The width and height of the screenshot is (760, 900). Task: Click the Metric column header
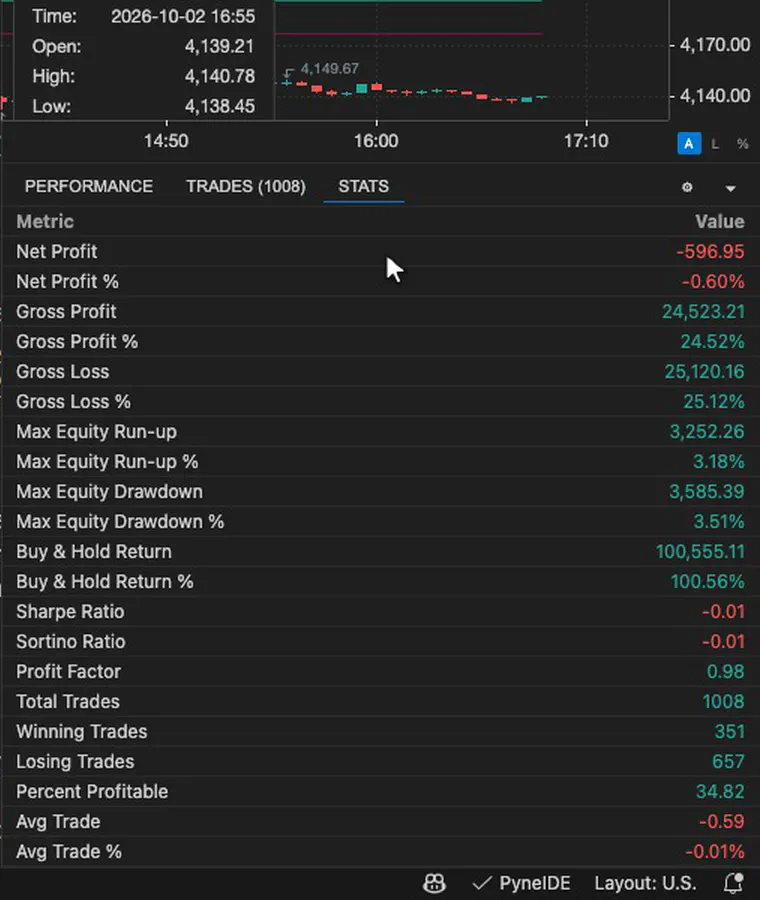coord(45,222)
